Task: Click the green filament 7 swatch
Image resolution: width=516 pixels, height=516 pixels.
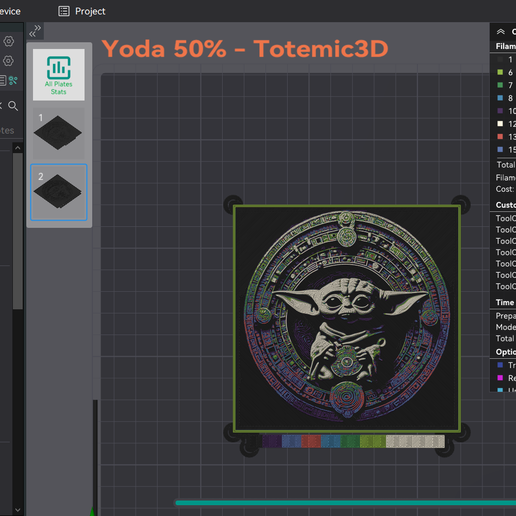Action: point(500,85)
